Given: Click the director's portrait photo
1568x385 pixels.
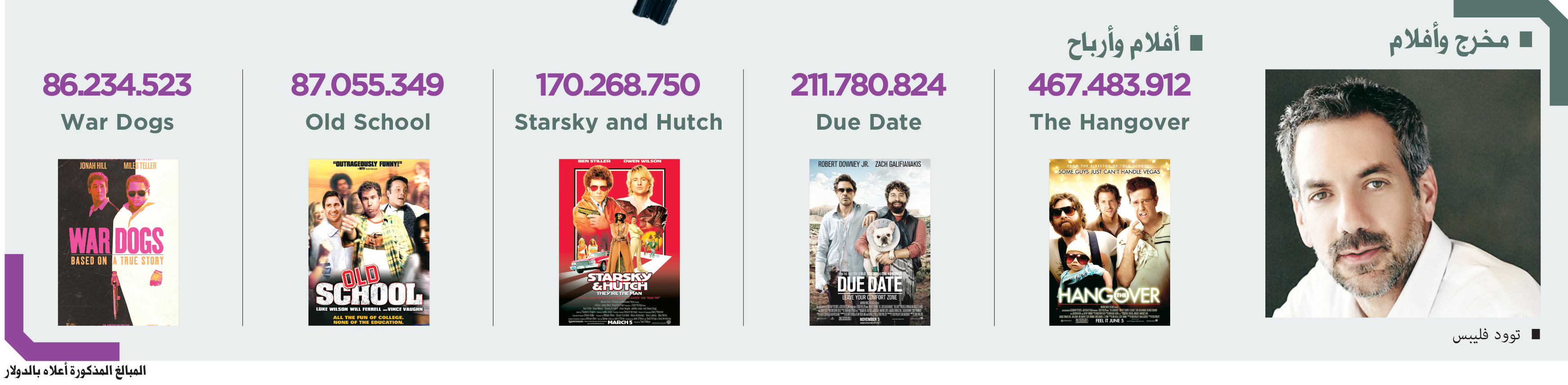Looking at the screenshot, I should [x=1402, y=193].
